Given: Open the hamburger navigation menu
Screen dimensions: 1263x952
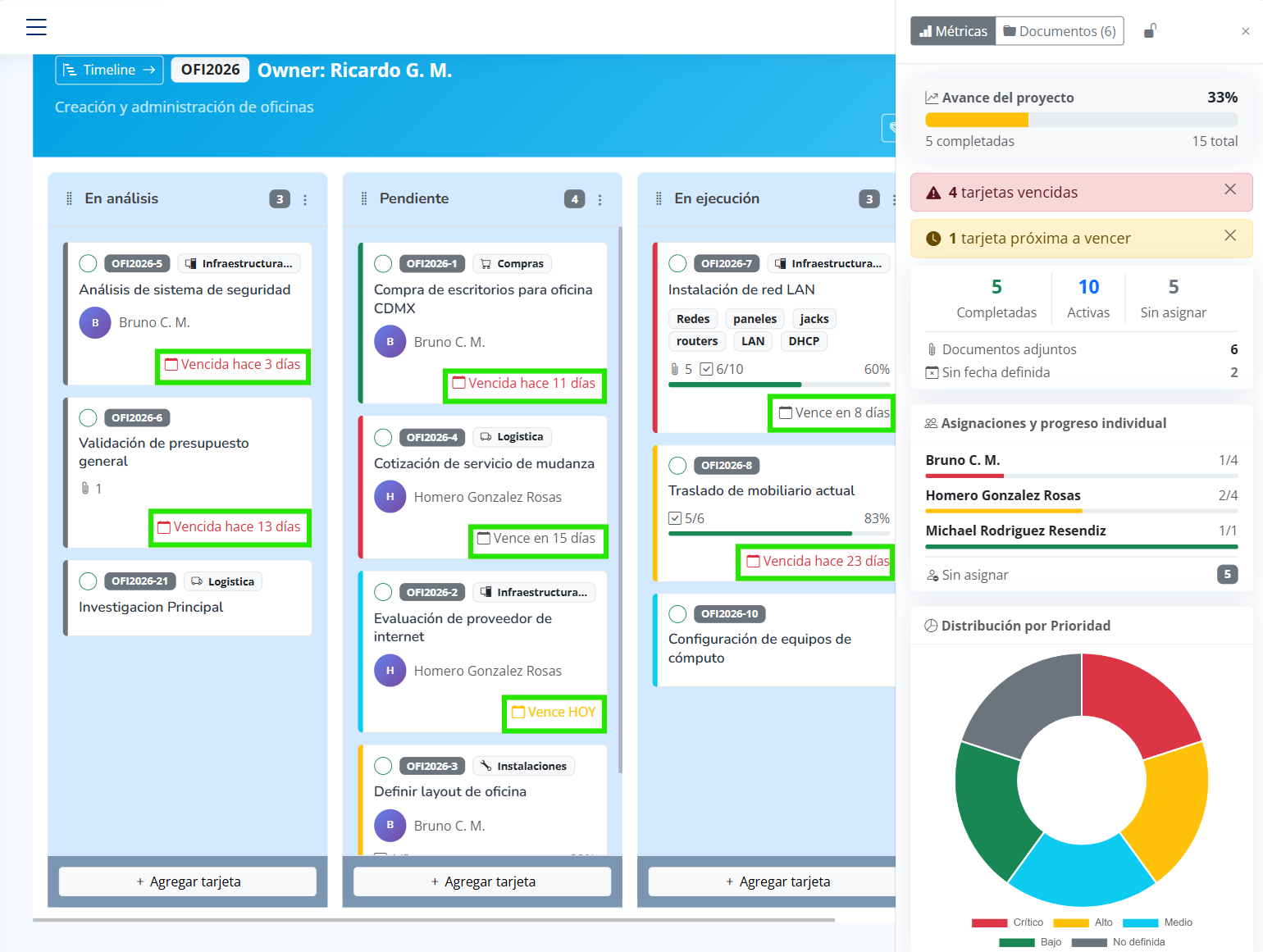Looking at the screenshot, I should 36,27.
